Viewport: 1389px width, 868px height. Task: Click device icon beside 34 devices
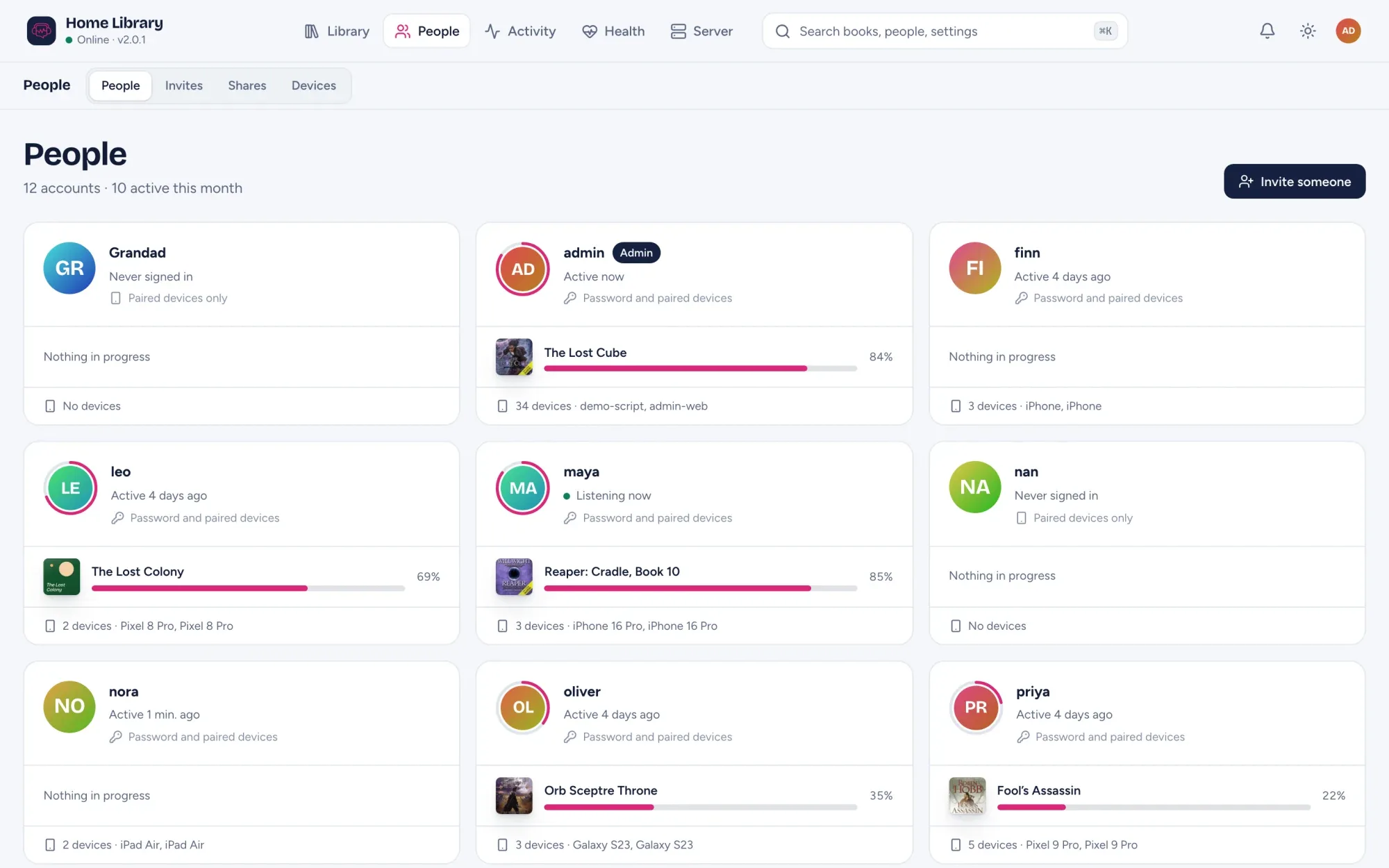pyautogui.click(x=502, y=406)
